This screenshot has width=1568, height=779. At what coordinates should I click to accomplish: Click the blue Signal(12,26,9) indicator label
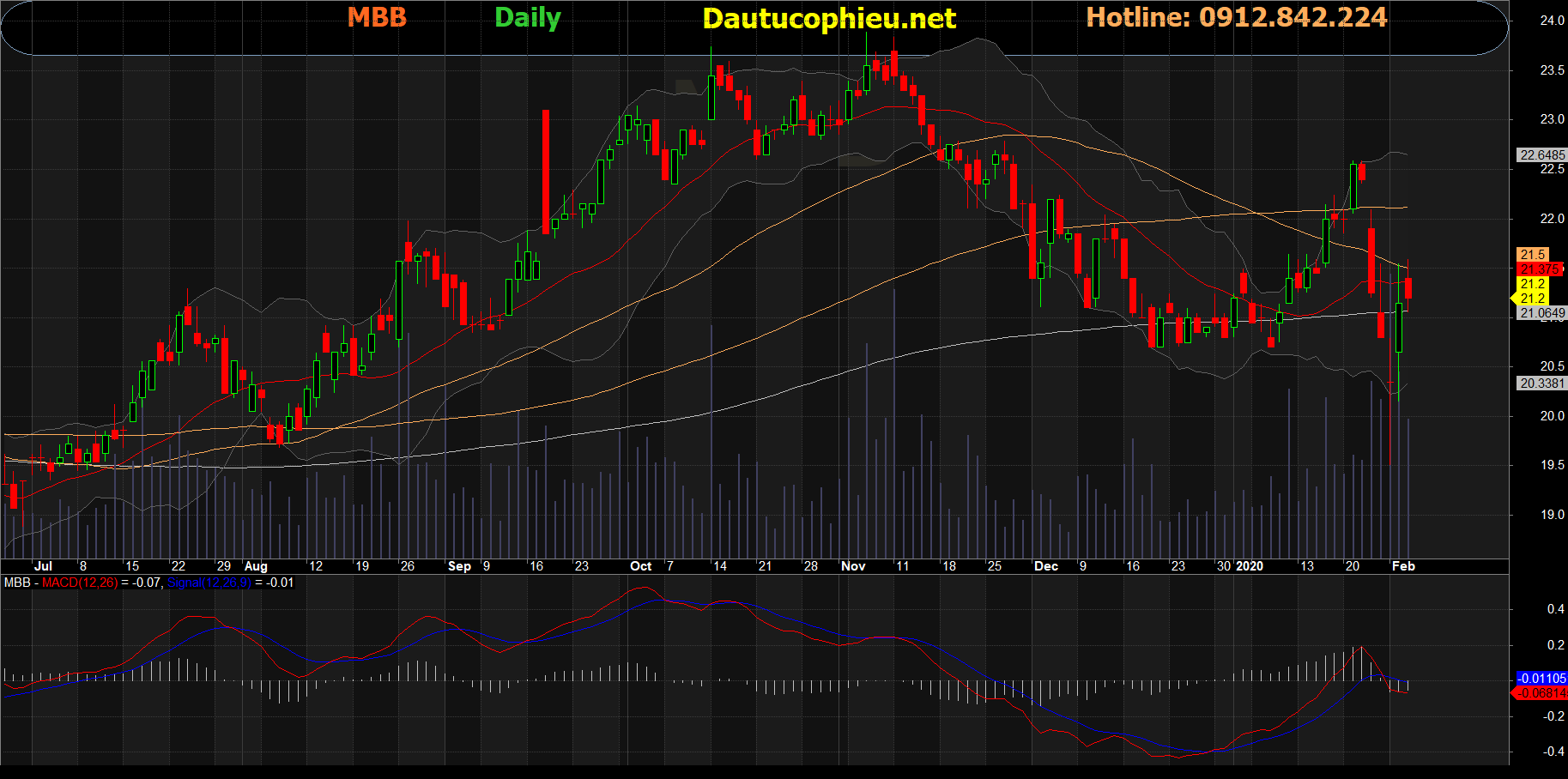tap(209, 583)
